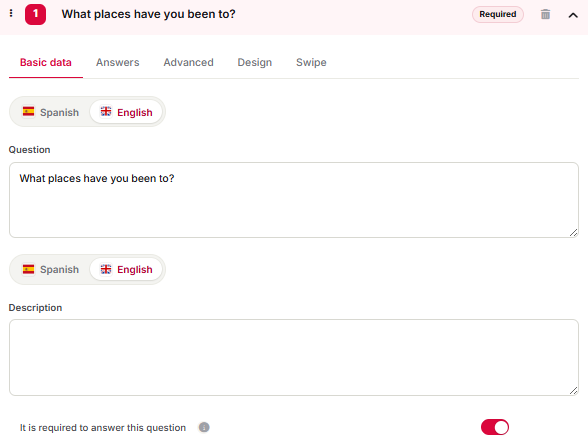Screen dimensions: 588x443
Task: Open the Design tab
Action: tap(255, 62)
